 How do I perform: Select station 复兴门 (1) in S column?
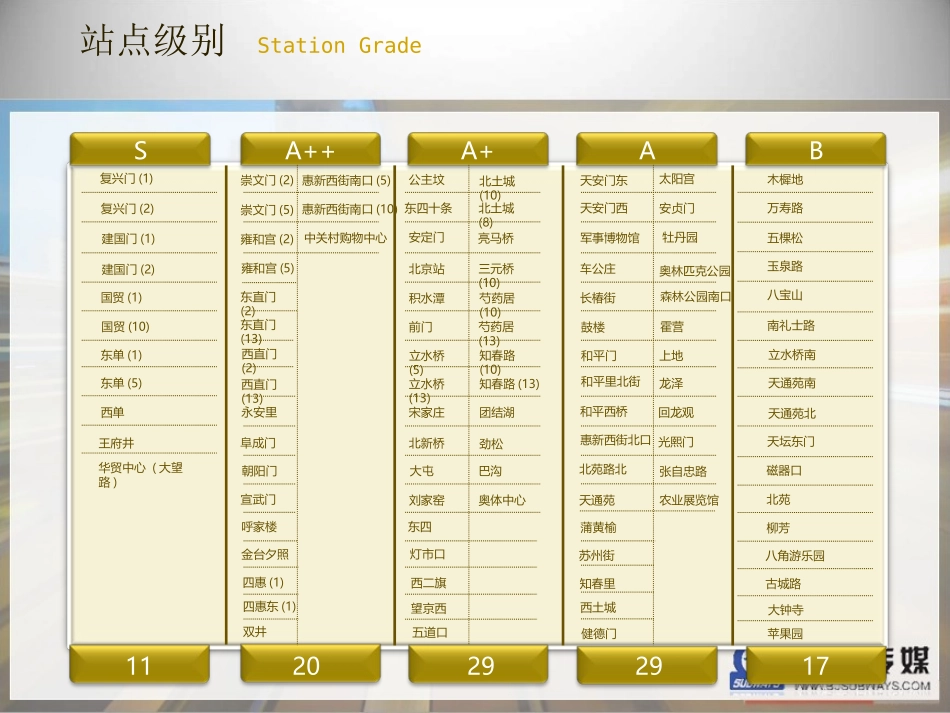coord(126,179)
